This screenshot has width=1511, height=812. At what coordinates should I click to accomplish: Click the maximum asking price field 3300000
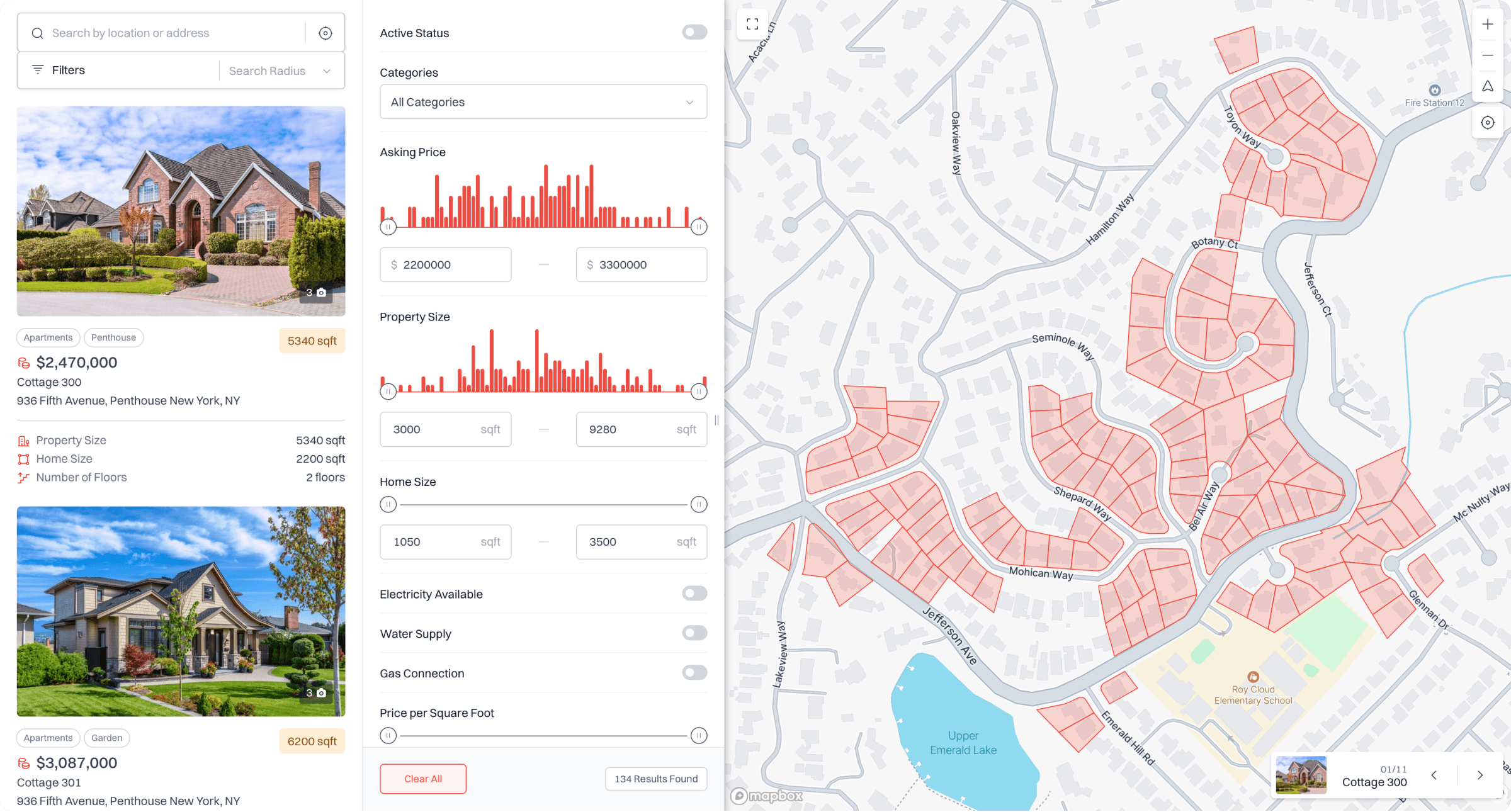(x=642, y=265)
